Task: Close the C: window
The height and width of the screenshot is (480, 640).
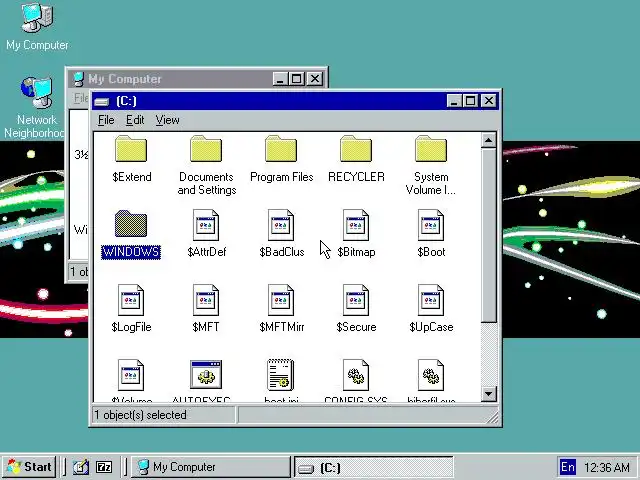Action: click(x=489, y=101)
